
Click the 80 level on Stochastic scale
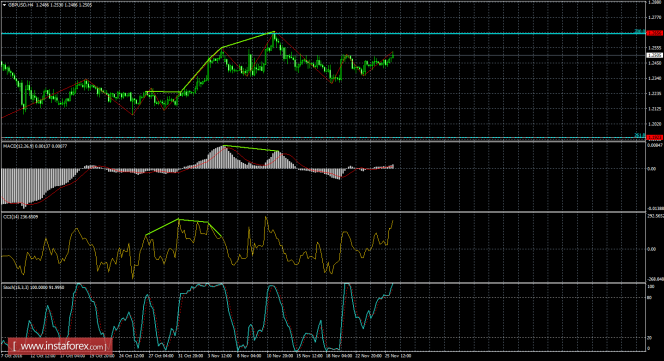(650, 297)
